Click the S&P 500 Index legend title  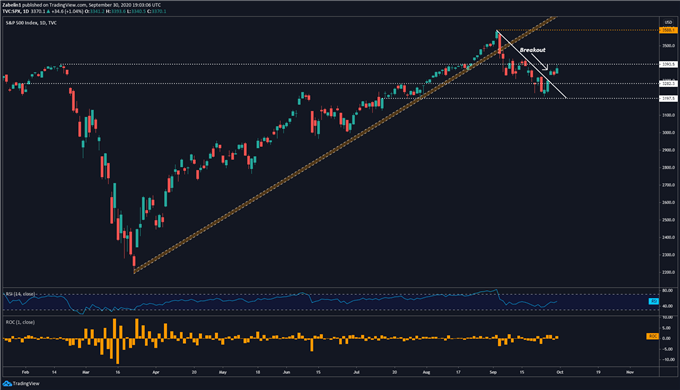21,23
